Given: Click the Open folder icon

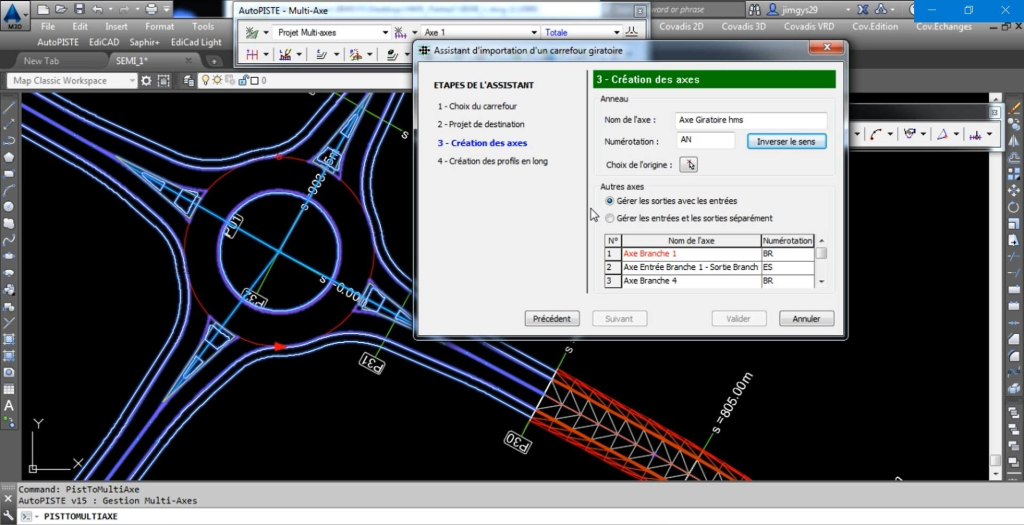Looking at the screenshot, I should tap(60, 9).
